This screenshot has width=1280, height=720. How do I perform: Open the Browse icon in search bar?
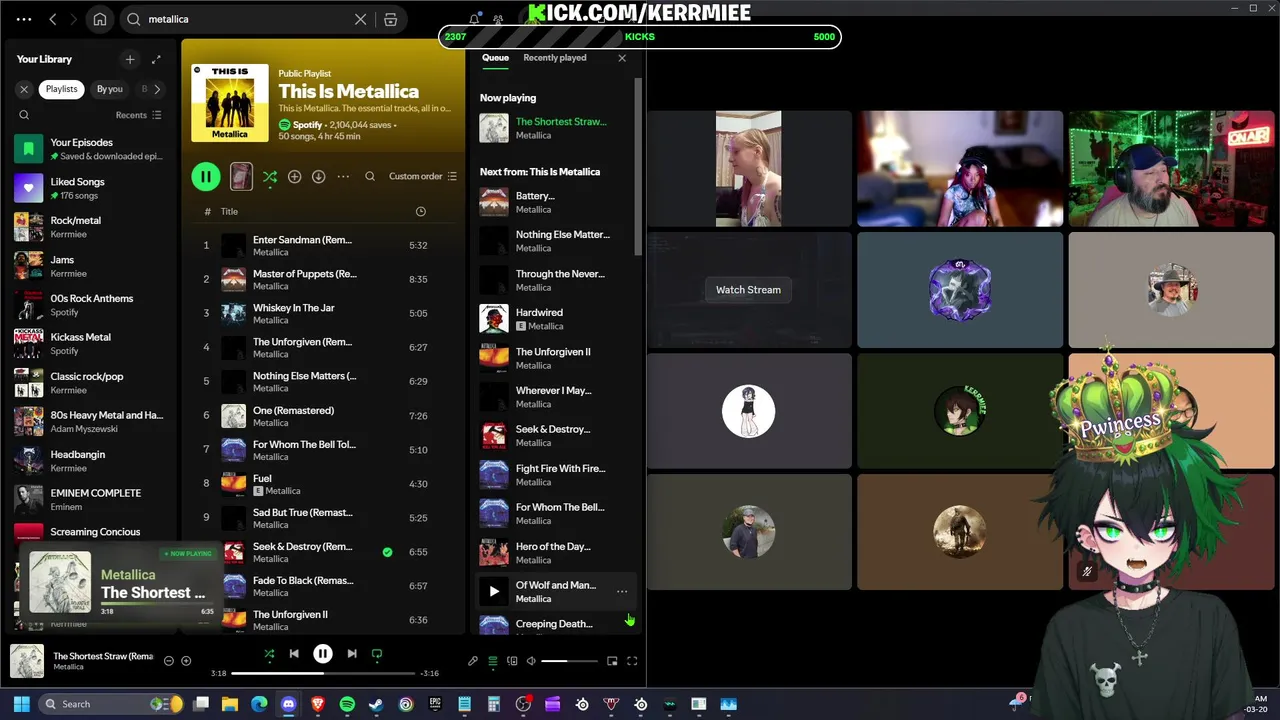tap(391, 19)
